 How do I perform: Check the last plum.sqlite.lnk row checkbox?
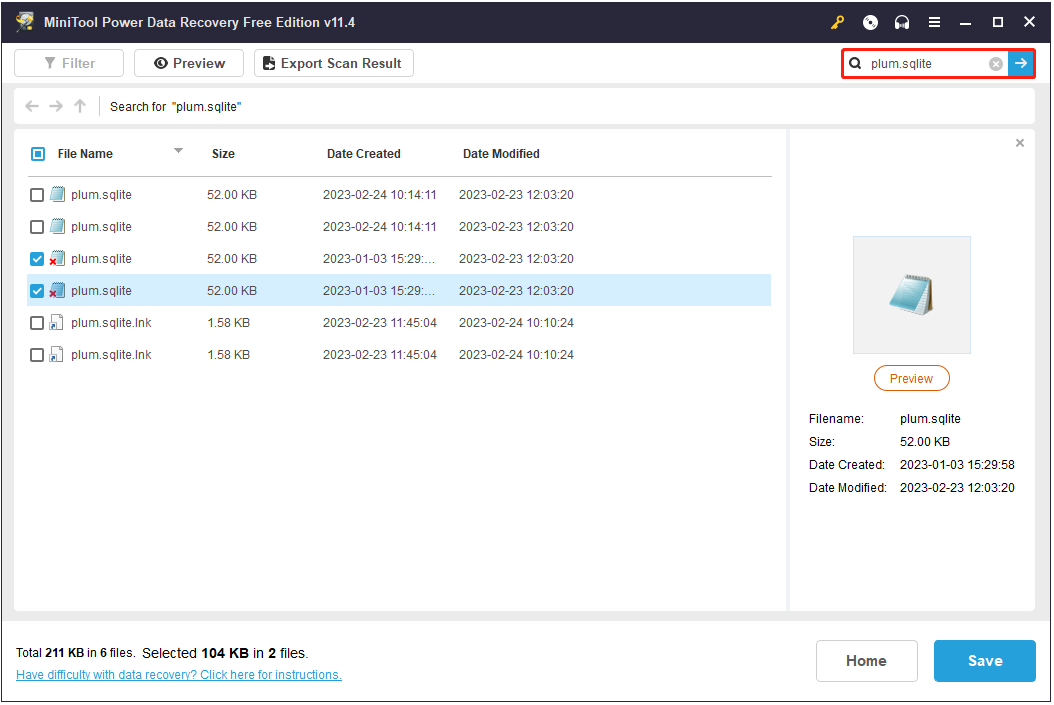click(x=37, y=355)
